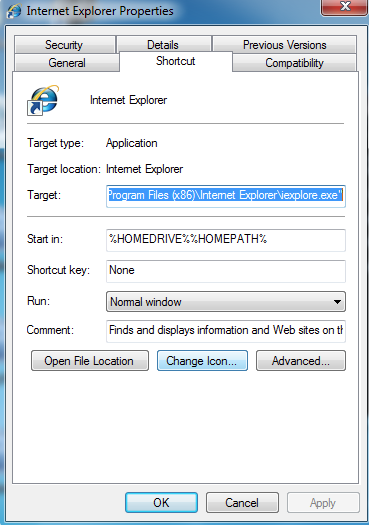Click the Comment text field
Viewport: 369px width, 525px height.
(x=226, y=331)
